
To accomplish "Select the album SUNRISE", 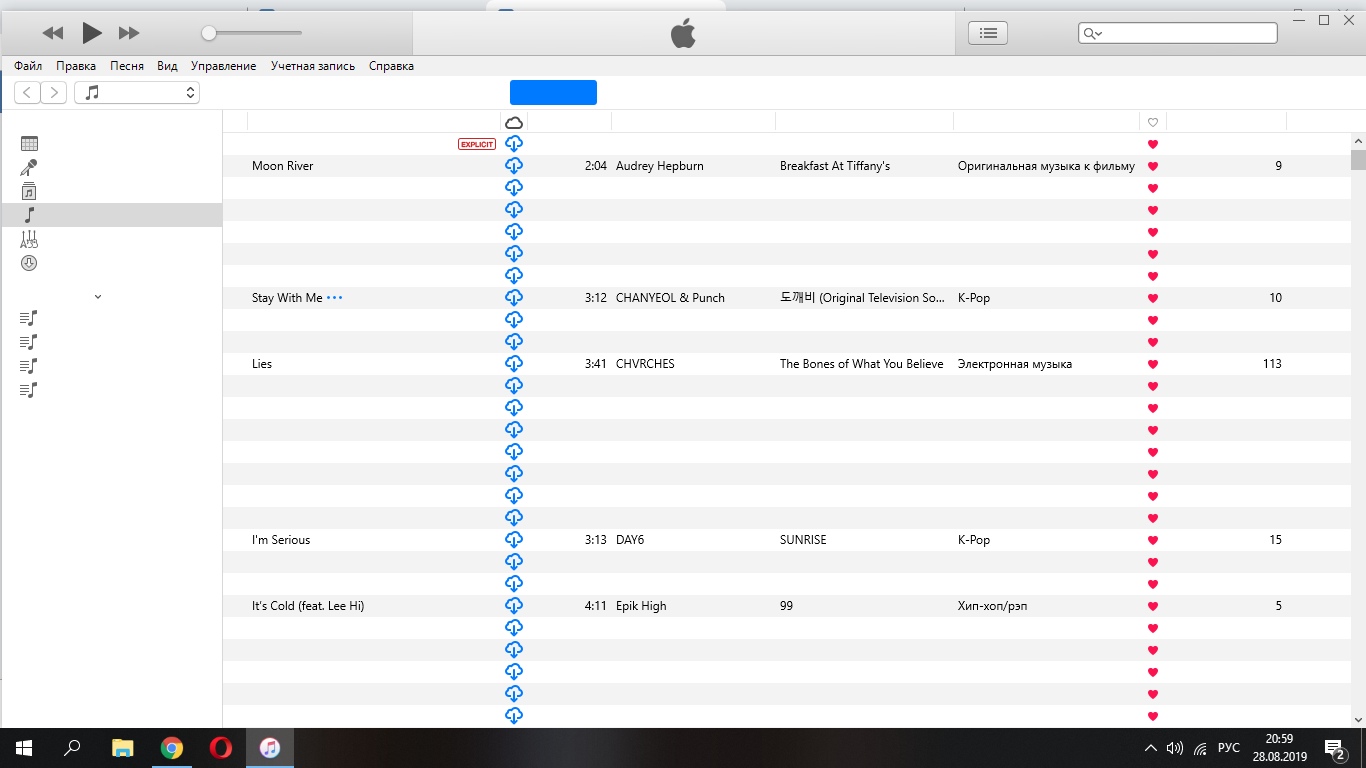I will coord(803,540).
